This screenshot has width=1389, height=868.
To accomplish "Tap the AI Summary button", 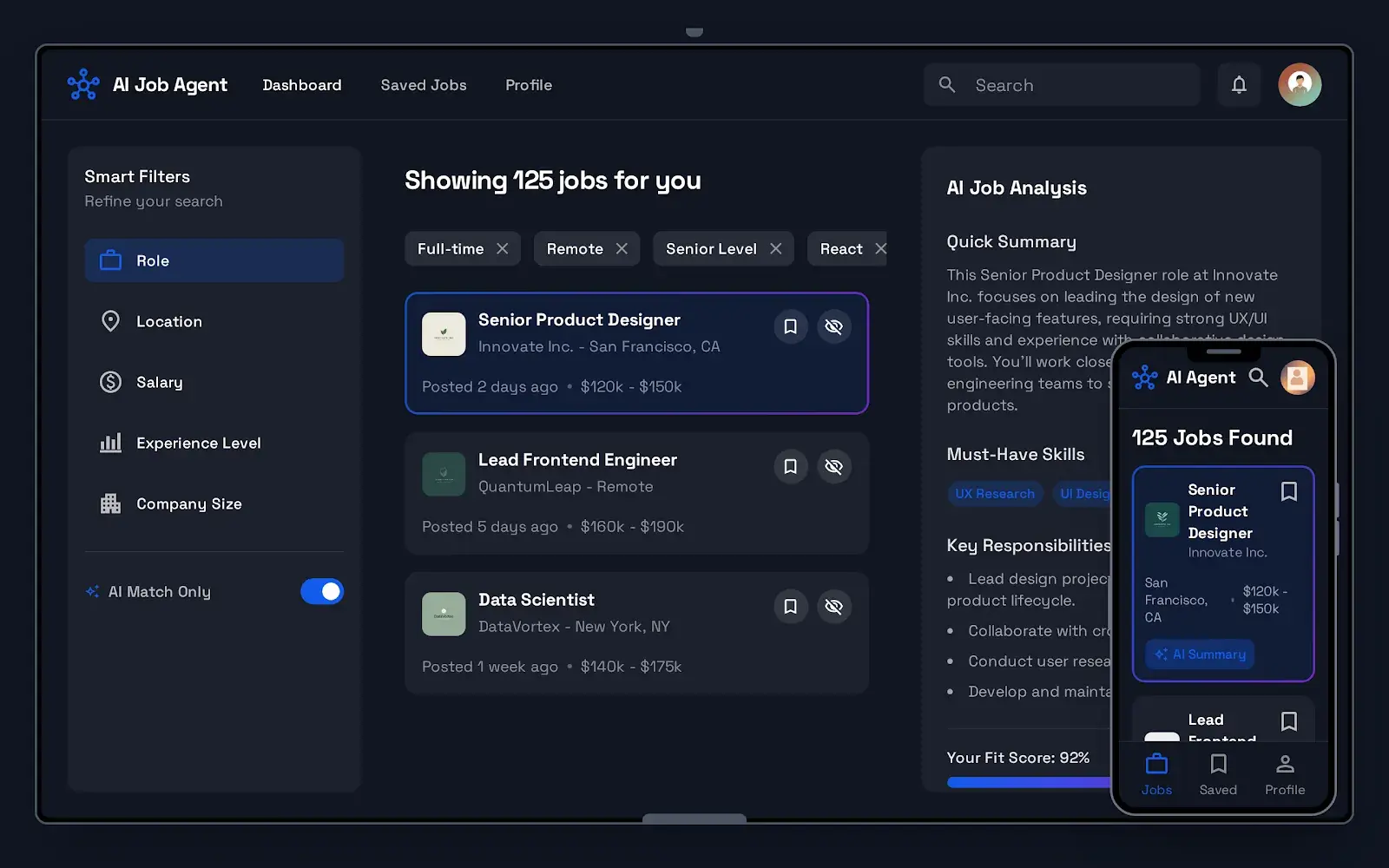I will pyautogui.click(x=1200, y=654).
